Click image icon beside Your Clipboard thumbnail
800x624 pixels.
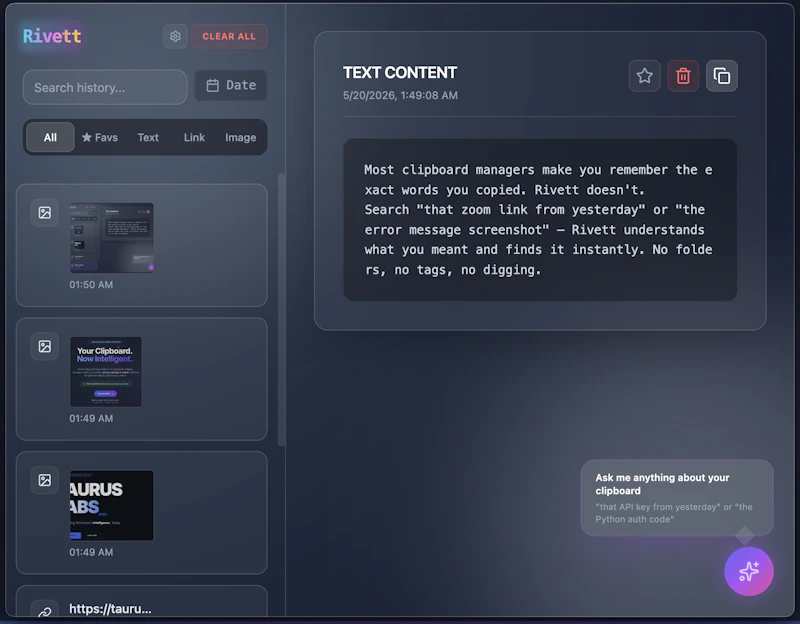tap(45, 346)
